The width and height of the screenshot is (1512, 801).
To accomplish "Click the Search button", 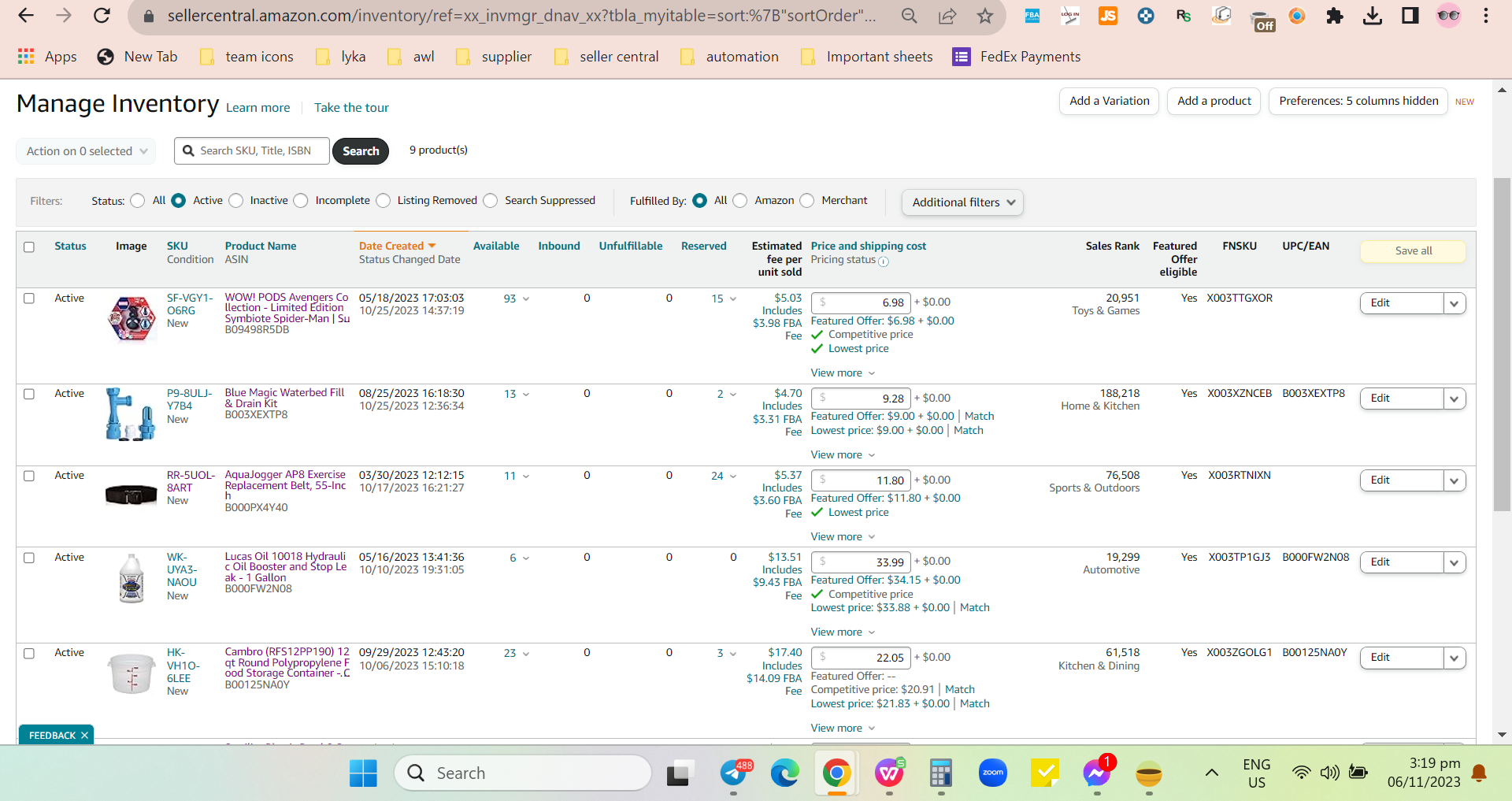I will (x=361, y=151).
